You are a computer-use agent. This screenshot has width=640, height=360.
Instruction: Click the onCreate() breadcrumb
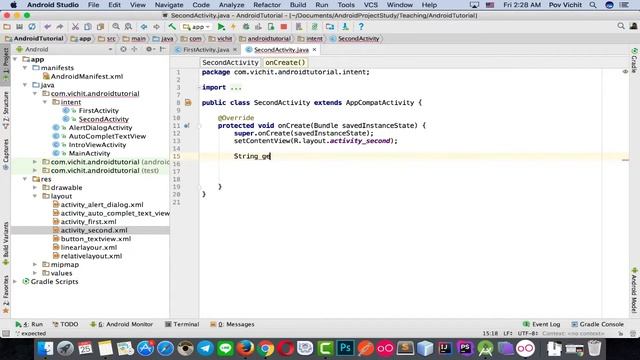285,62
